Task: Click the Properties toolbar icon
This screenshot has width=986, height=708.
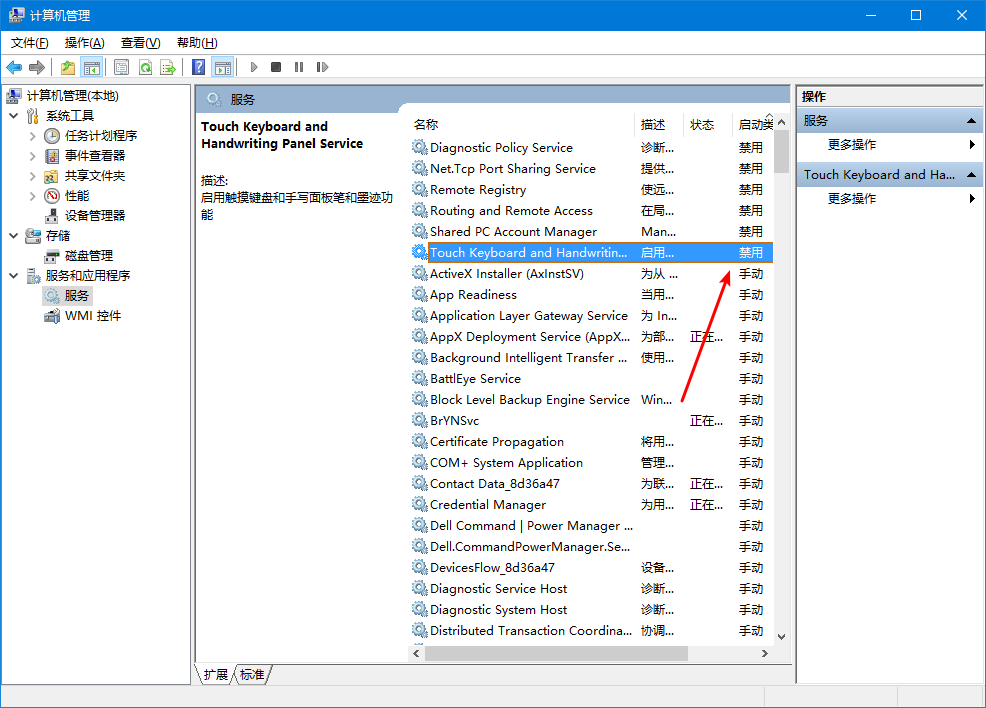Action: (121, 67)
